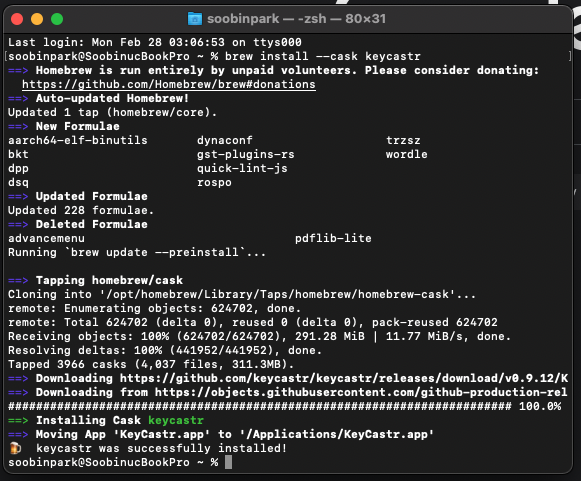Viewport: 581px width, 481px height.
Task: Click 'Updated 1 tap (homebrew/core).' line
Action: [113, 113]
